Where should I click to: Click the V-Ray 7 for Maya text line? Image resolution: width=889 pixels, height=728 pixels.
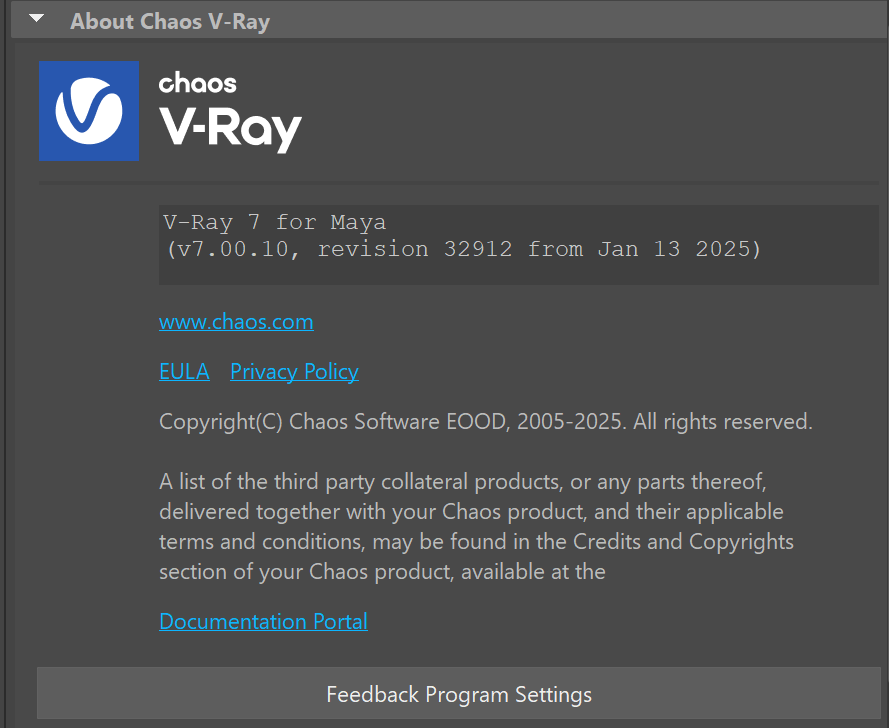[x=274, y=222]
